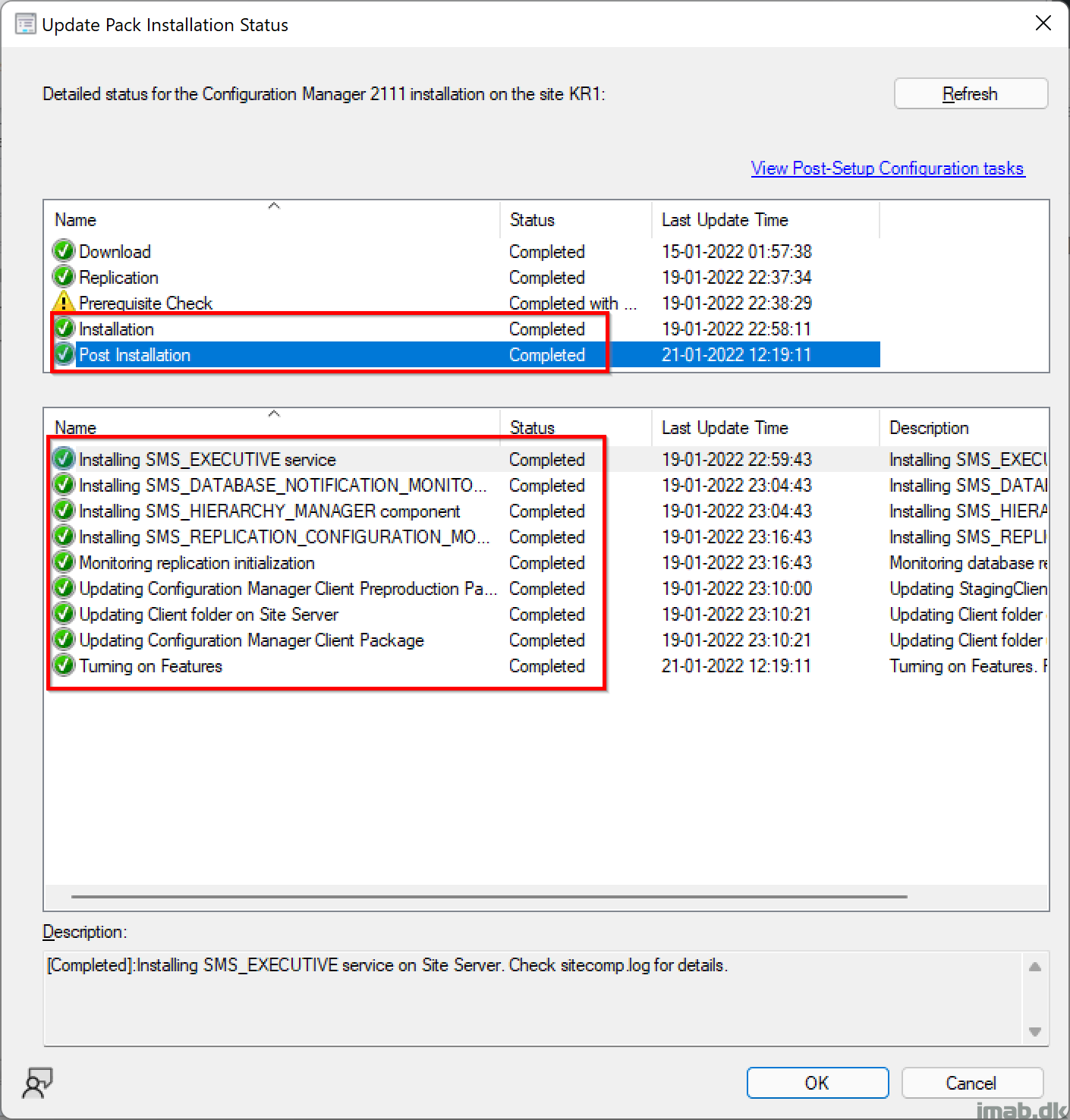Viewport: 1070px width, 1120px height.
Task: Click the check icon for Turning on Features
Action: point(64,665)
